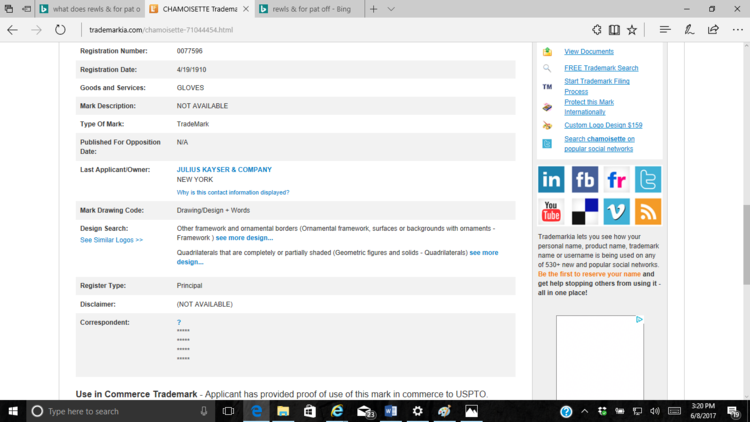Click the icon beside Protect this Mark

tap(547, 107)
